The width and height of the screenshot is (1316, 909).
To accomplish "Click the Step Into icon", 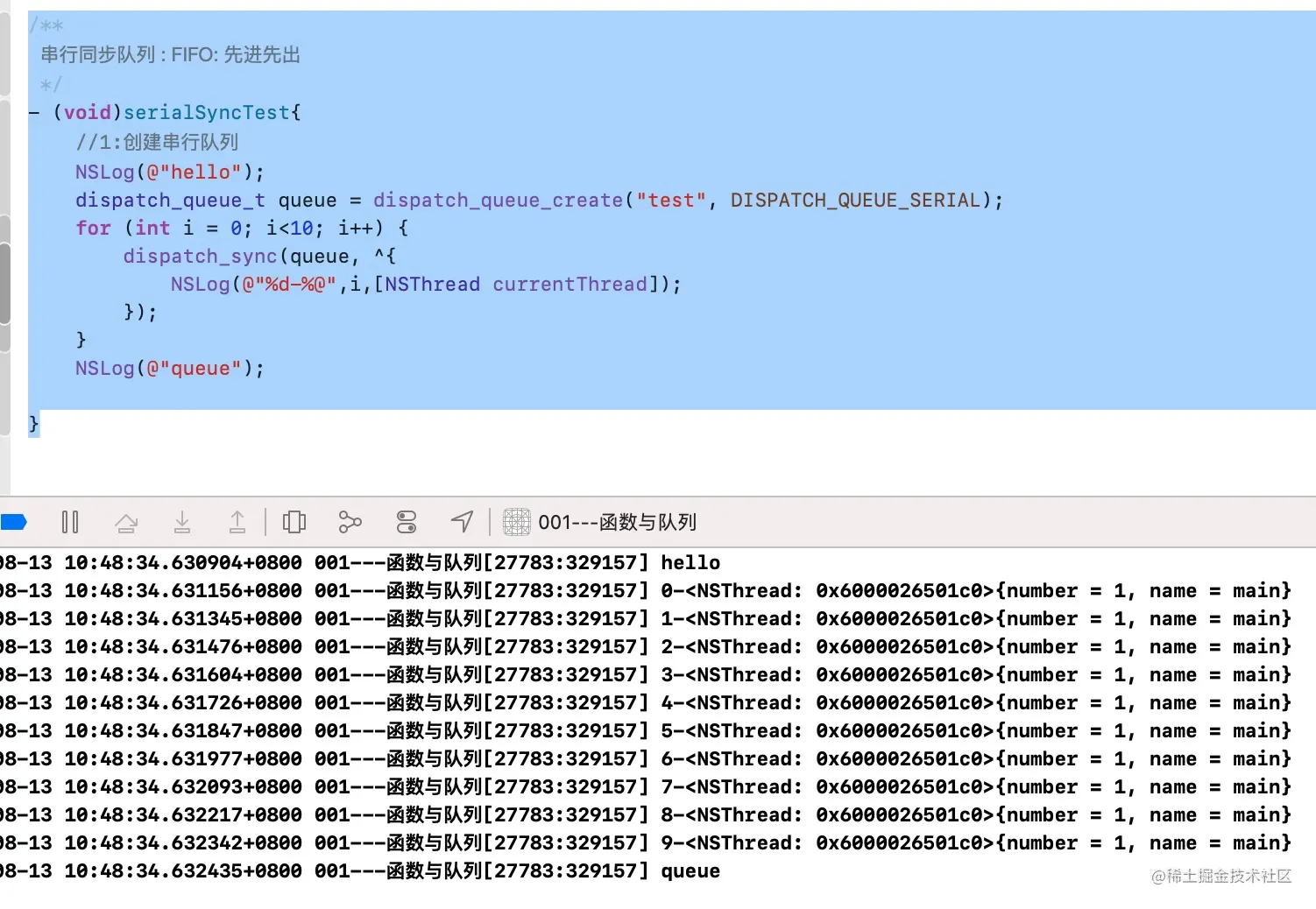I will pyautogui.click(x=182, y=521).
